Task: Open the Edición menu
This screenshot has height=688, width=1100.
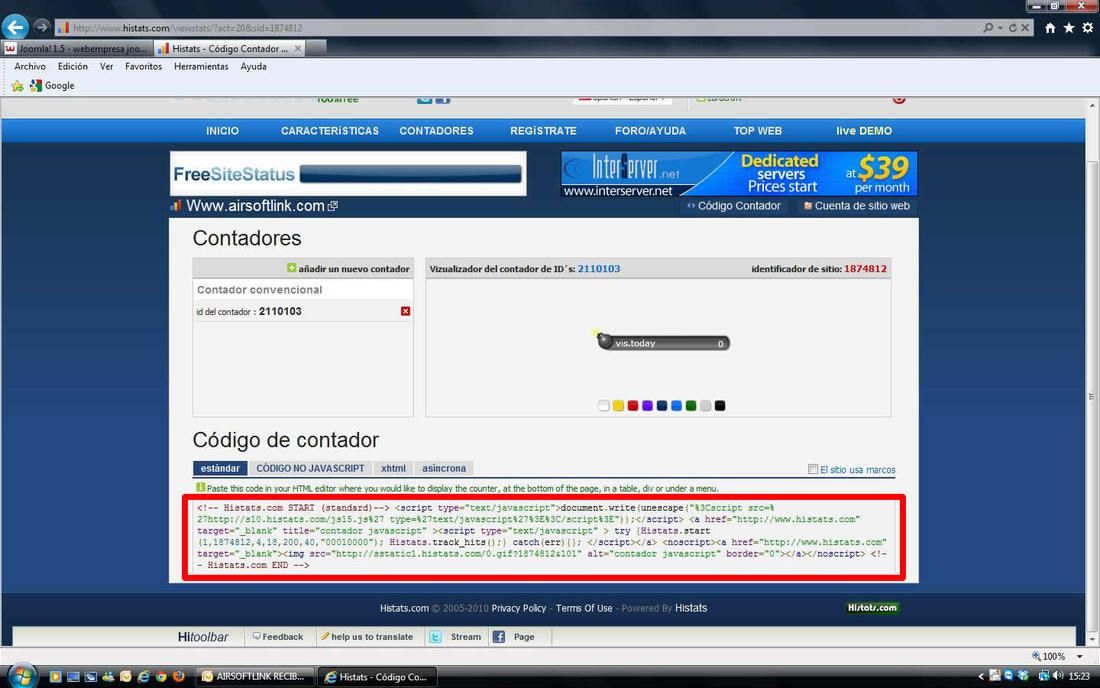Action: (73, 67)
